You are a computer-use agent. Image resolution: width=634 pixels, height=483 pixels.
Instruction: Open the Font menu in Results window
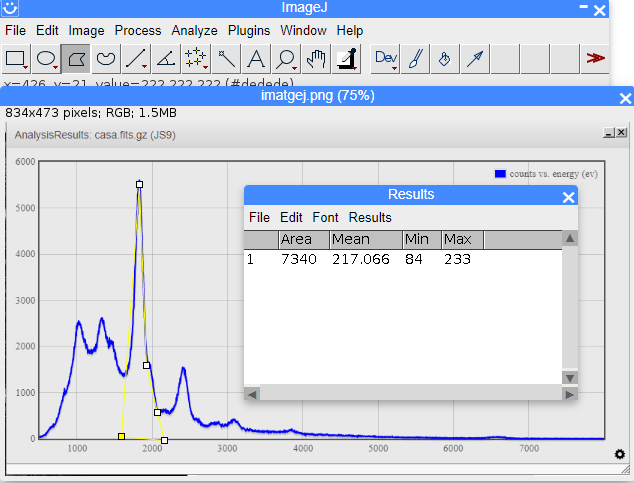(x=325, y=217)
